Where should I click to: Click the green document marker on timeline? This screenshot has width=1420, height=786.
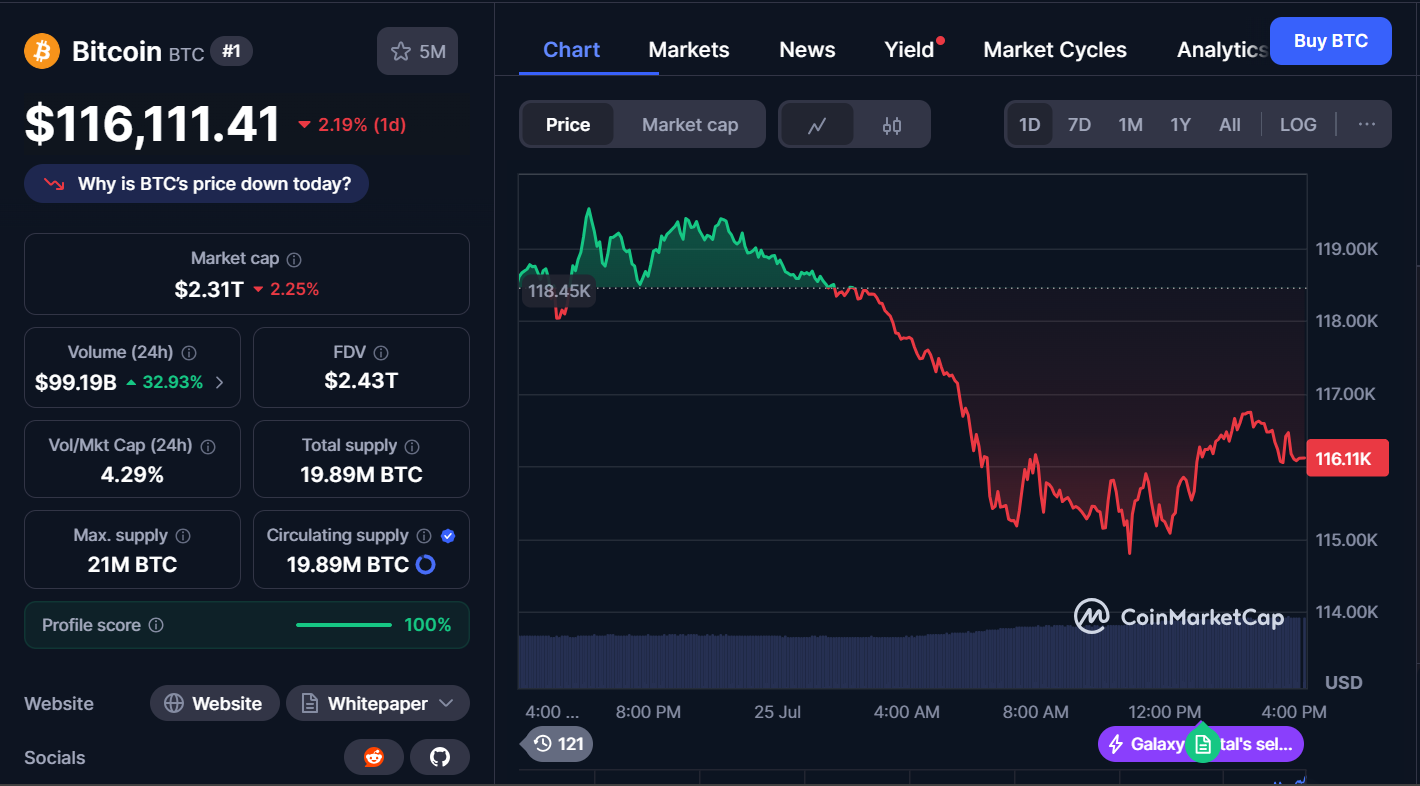click(1203, 744)
